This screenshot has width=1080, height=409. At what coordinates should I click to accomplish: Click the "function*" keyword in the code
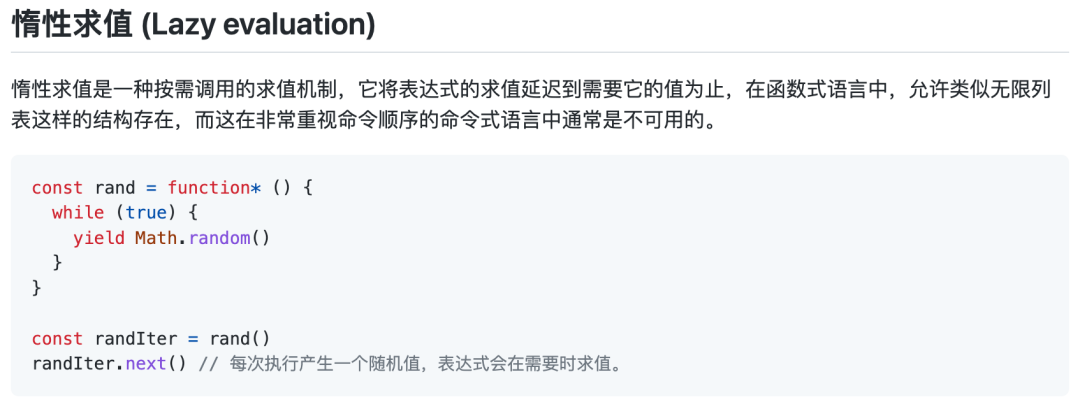[x=214, y=187]
